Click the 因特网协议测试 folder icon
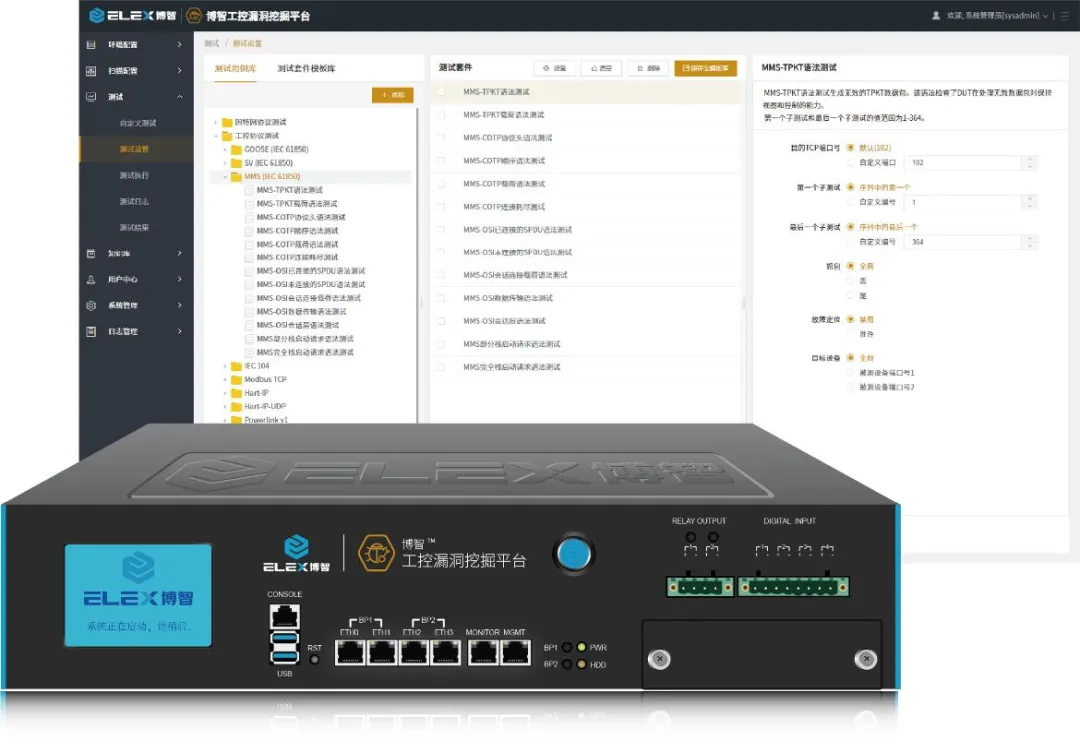This screenshot has width=1080, height=753. (x=227, y=123)
